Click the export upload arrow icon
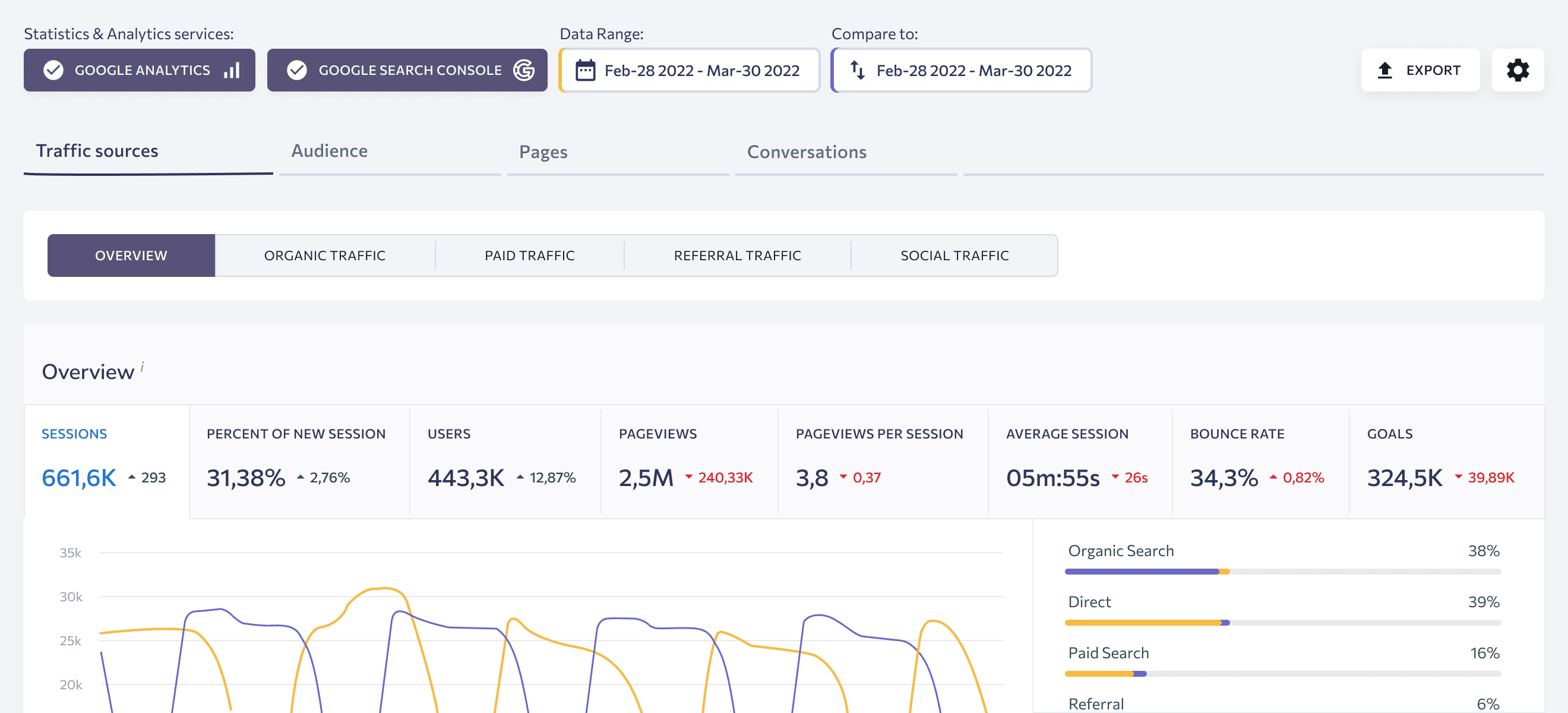 (x=1385, y=70)
